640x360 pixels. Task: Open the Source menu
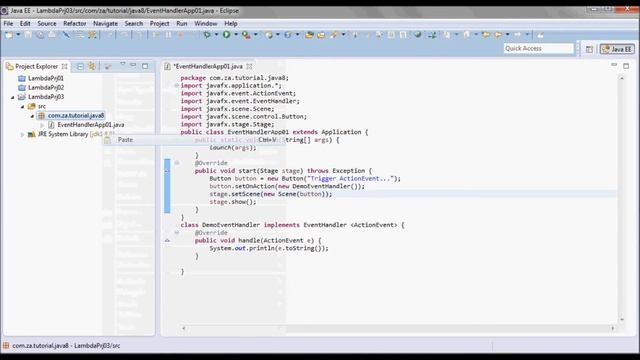tap(47, 24)
